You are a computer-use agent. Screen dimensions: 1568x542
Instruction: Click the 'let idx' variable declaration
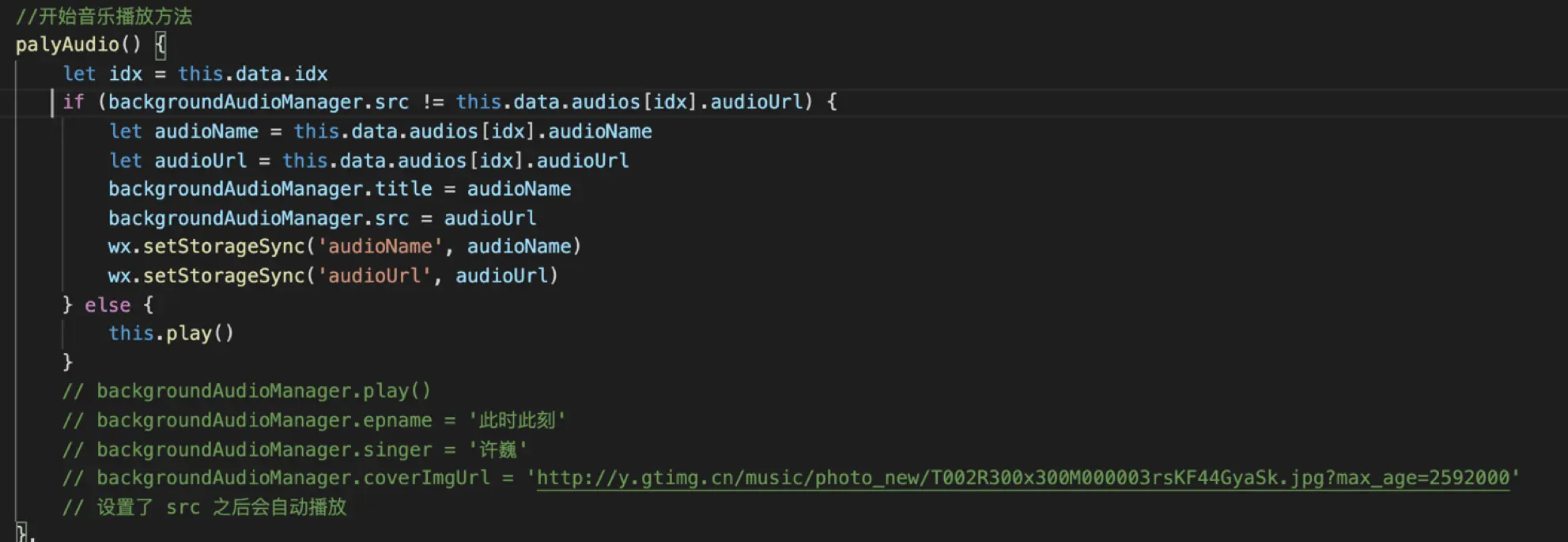[x=103, y=74]
